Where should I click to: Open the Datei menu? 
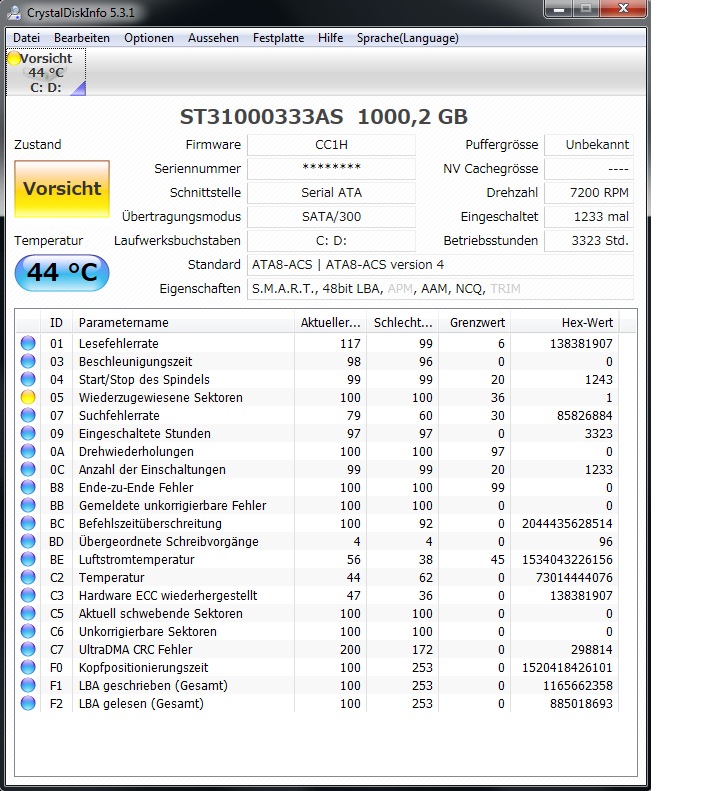(x=26, y=38)
